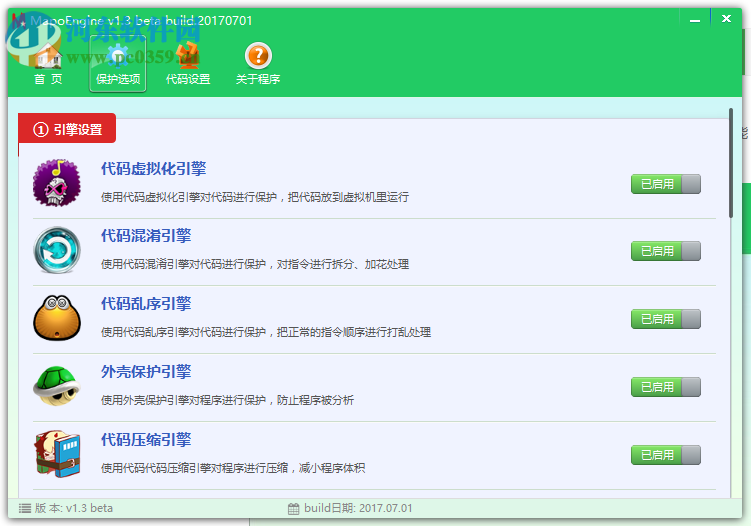Click the purple skull 代码虚拟化引擎 icon
The width and height of the screenshot is (751, 526).
[57, 183]
